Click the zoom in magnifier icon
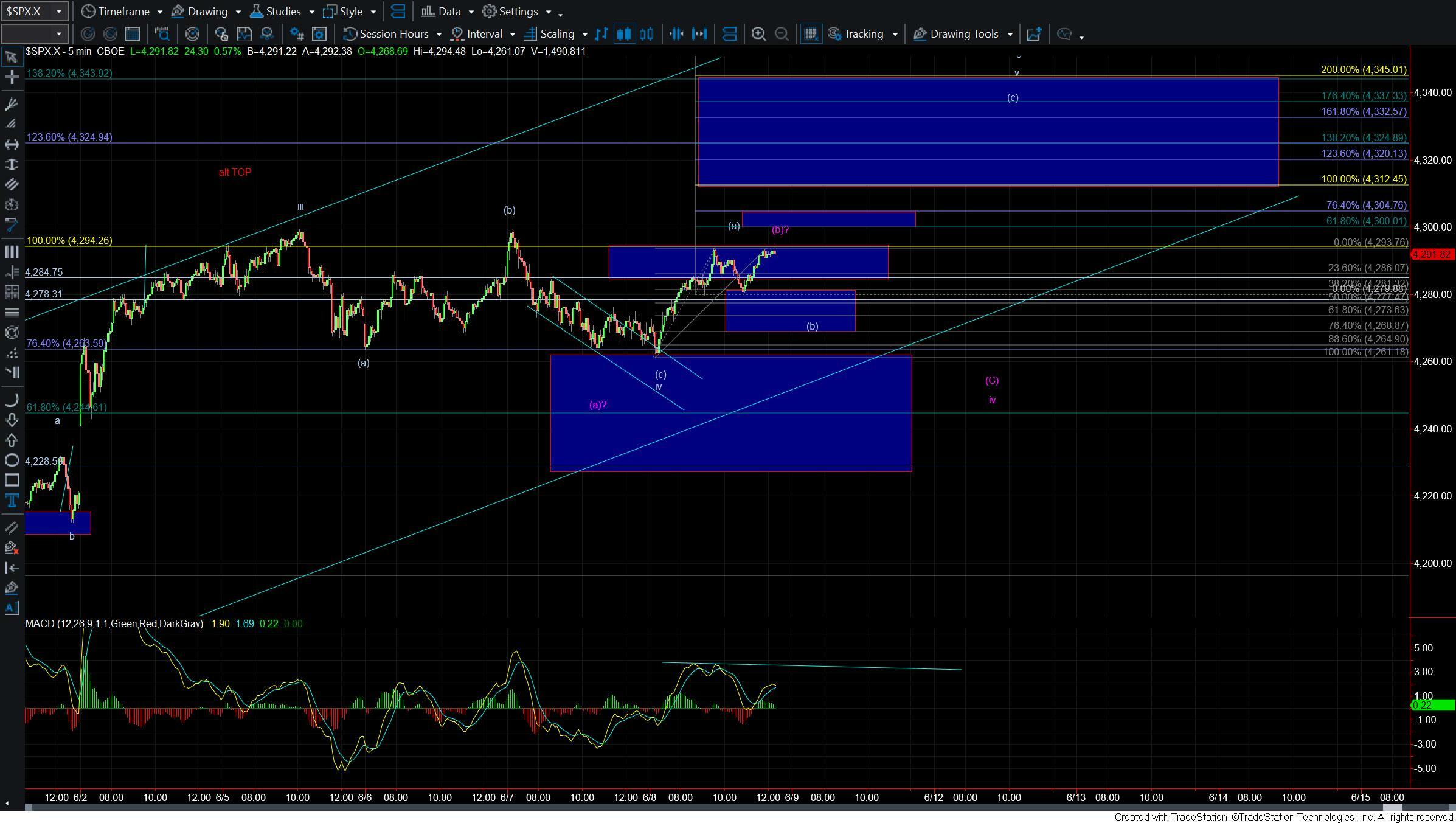The width and height of the screenshot is (1456, 823). [758, 34]
